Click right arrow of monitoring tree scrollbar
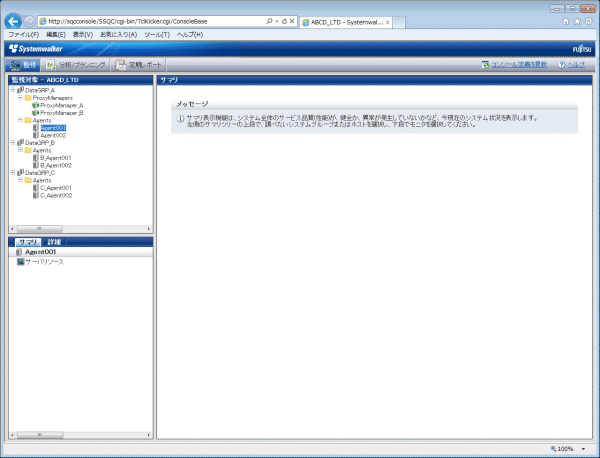This screenshot has height=458, width=600. [149, 229]
